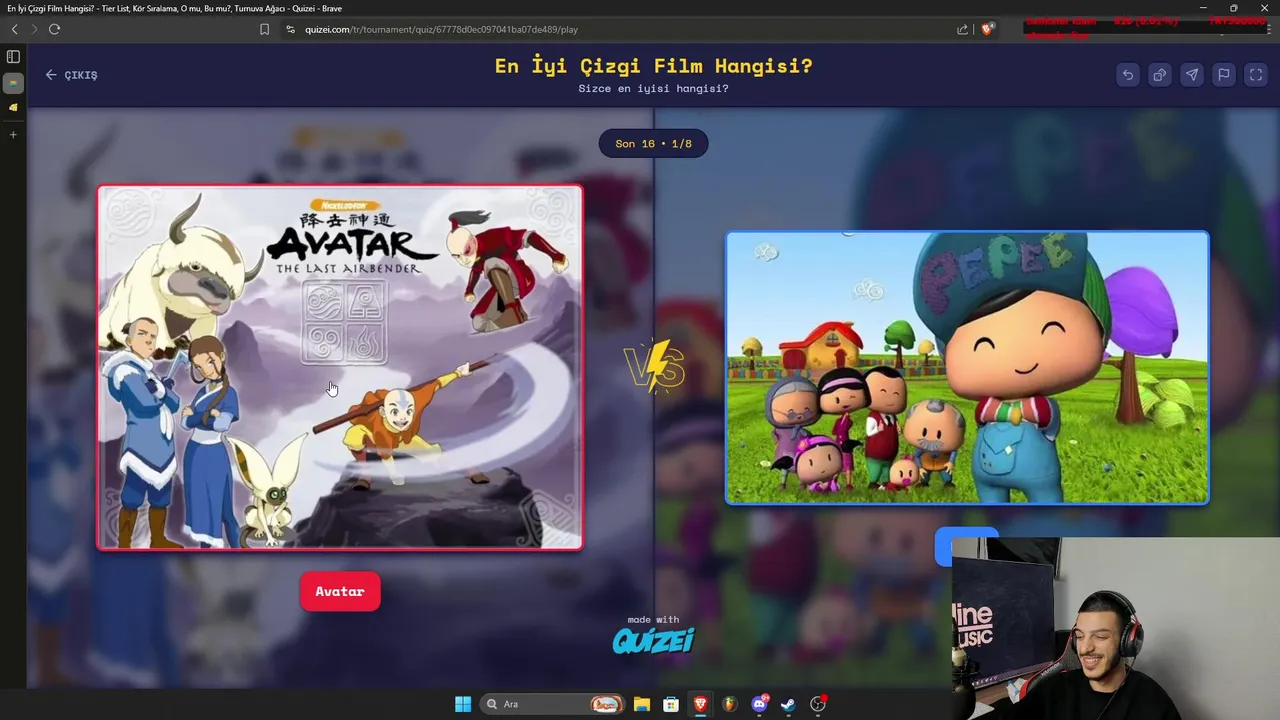Open the first green tab in vertical tabs

tap(13, 83)
